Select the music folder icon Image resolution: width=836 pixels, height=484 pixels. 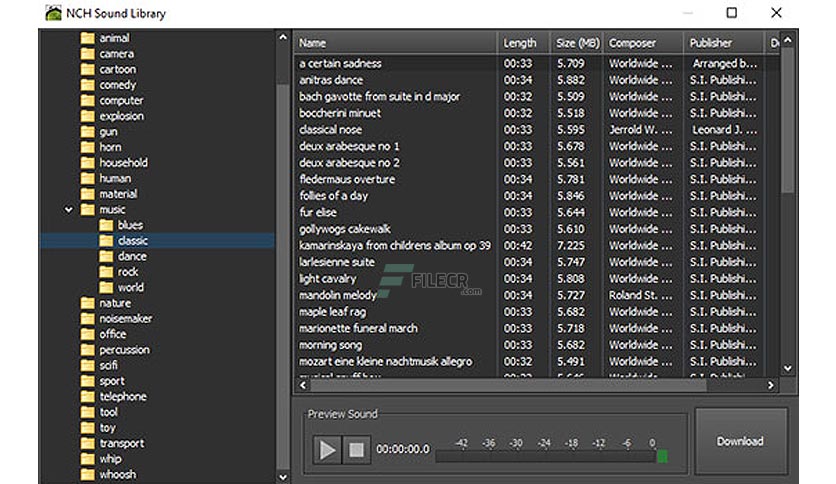pos(87,209)
